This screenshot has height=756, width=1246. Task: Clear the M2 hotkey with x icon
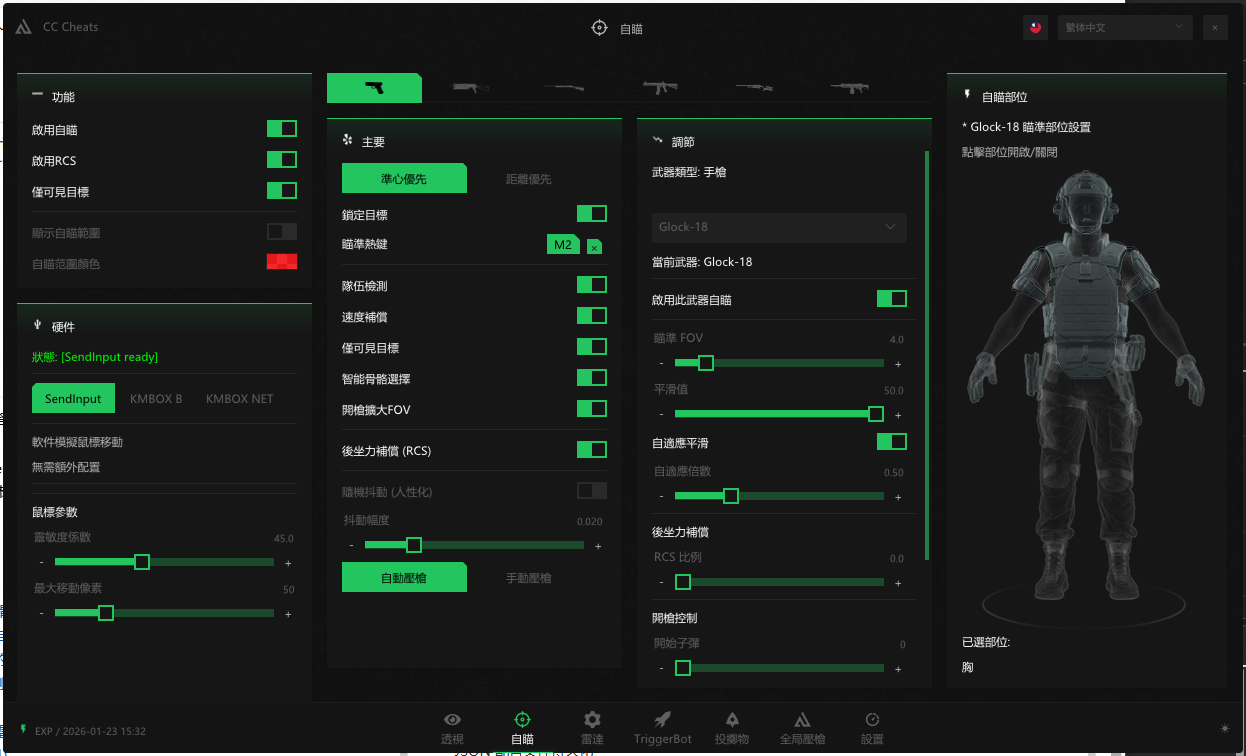click(x=594, y=247)
